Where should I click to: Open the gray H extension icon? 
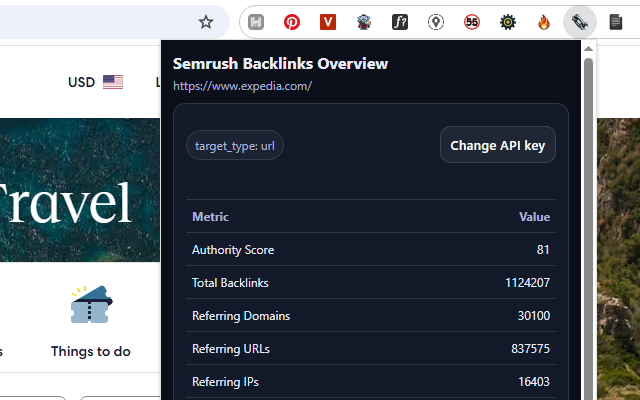pyautogui.click(x=256, y=22)
